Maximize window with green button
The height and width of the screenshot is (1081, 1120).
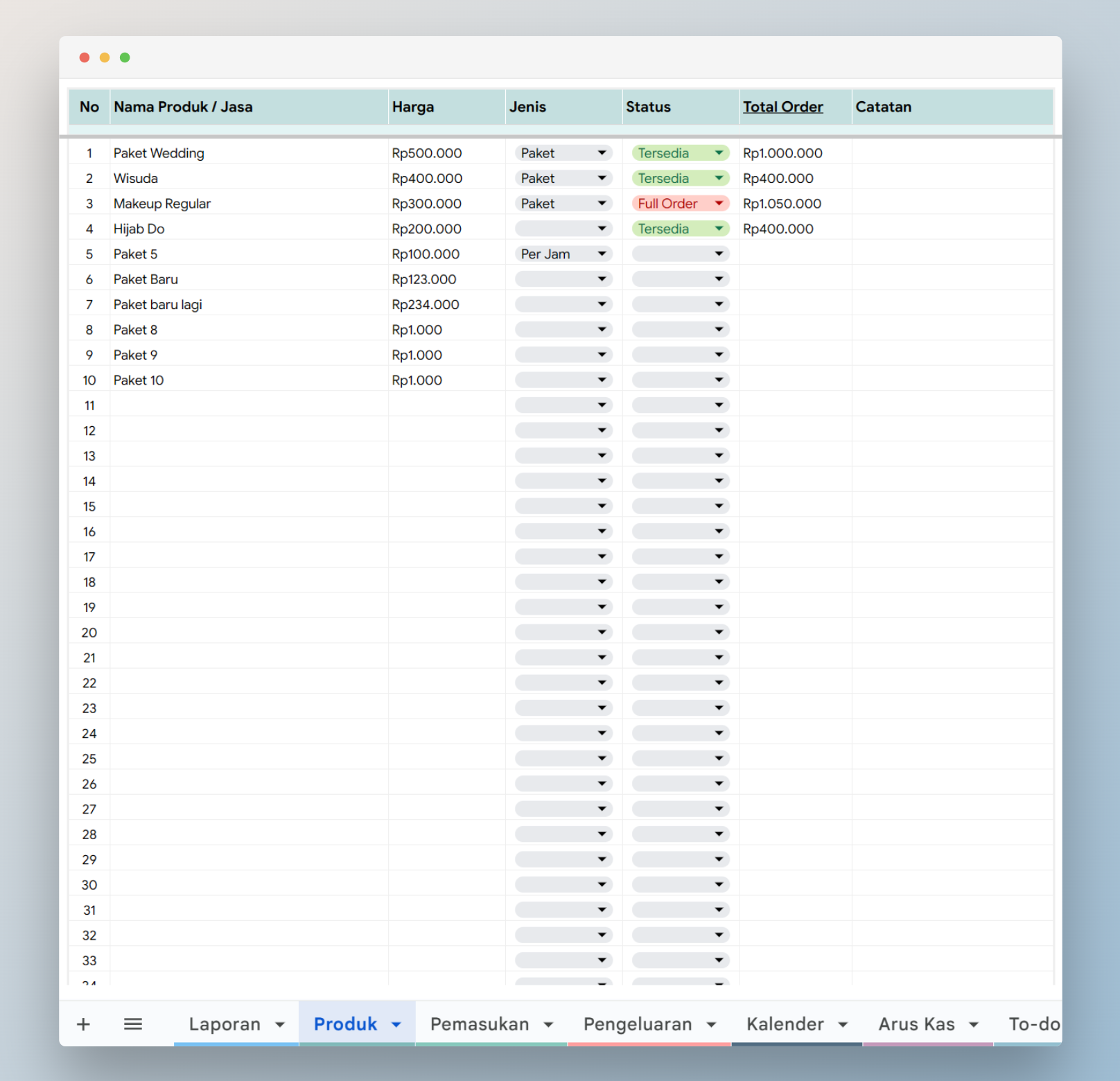point(125,58)
